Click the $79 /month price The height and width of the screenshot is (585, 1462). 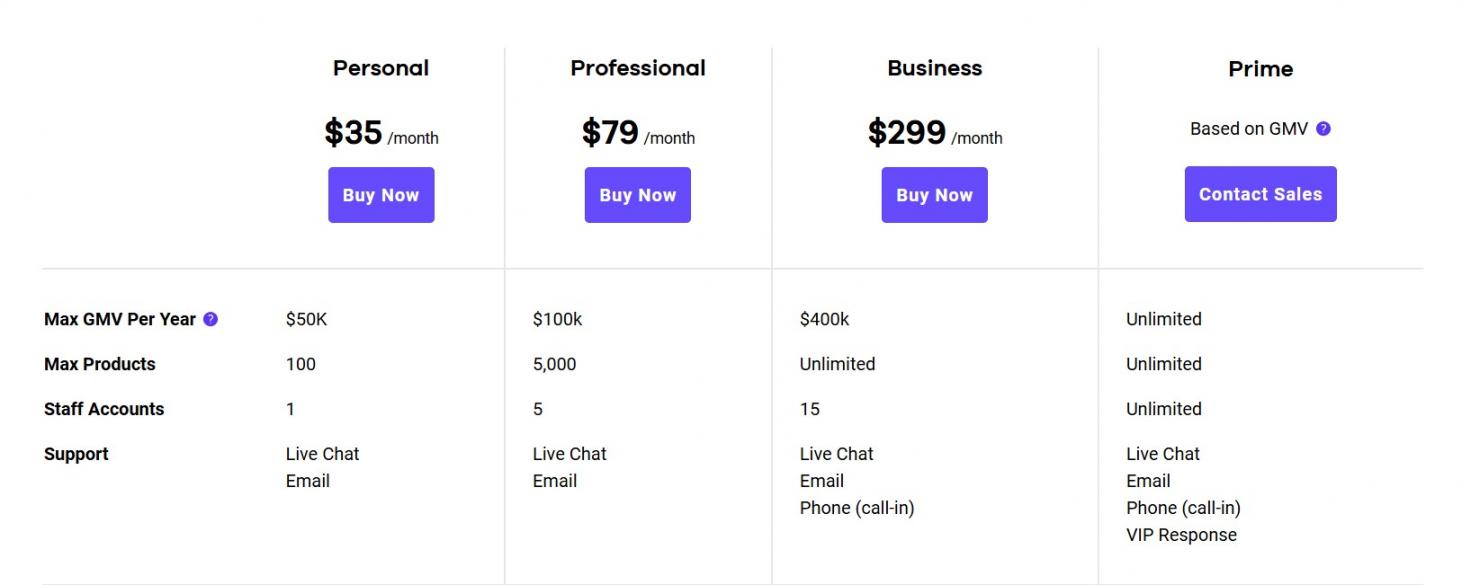[638, 133]
